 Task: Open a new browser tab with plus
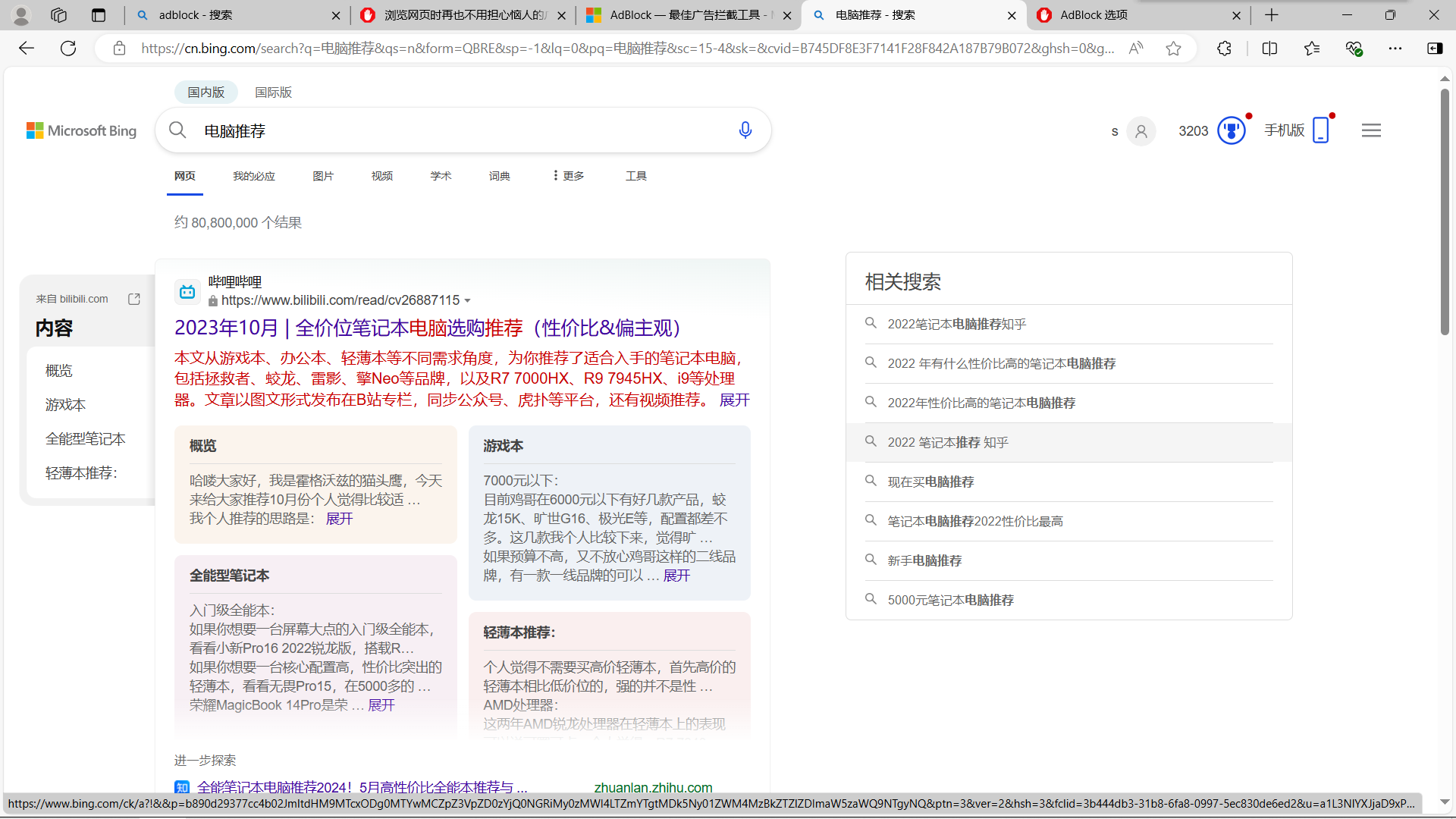coord(1272,15)
